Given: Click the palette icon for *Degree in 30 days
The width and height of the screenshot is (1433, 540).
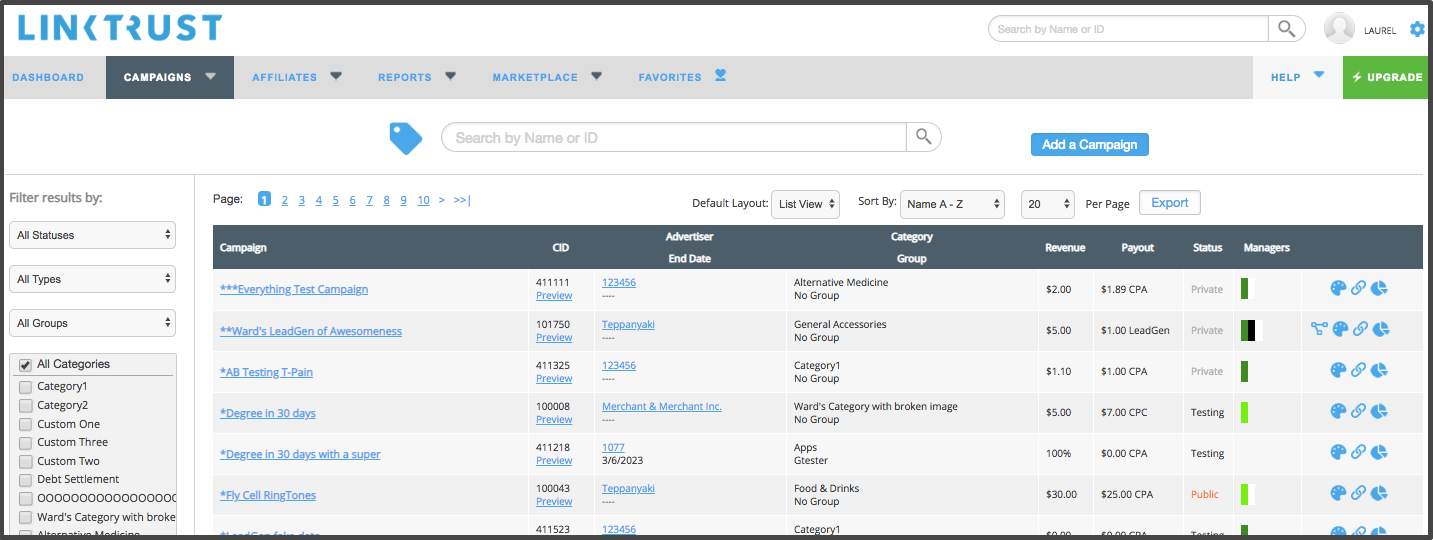Looking at the screenshot, I should (1338, 411).
